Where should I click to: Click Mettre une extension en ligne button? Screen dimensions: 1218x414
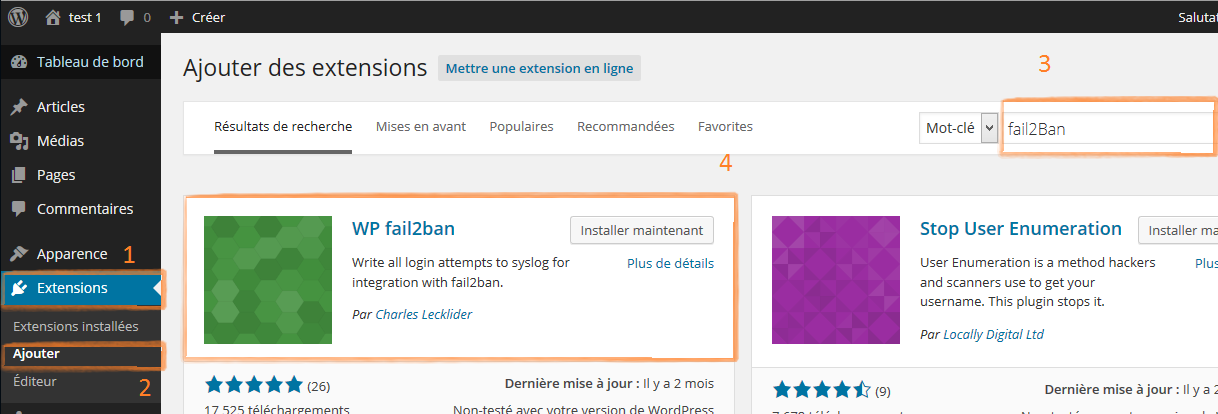(539, 69)
